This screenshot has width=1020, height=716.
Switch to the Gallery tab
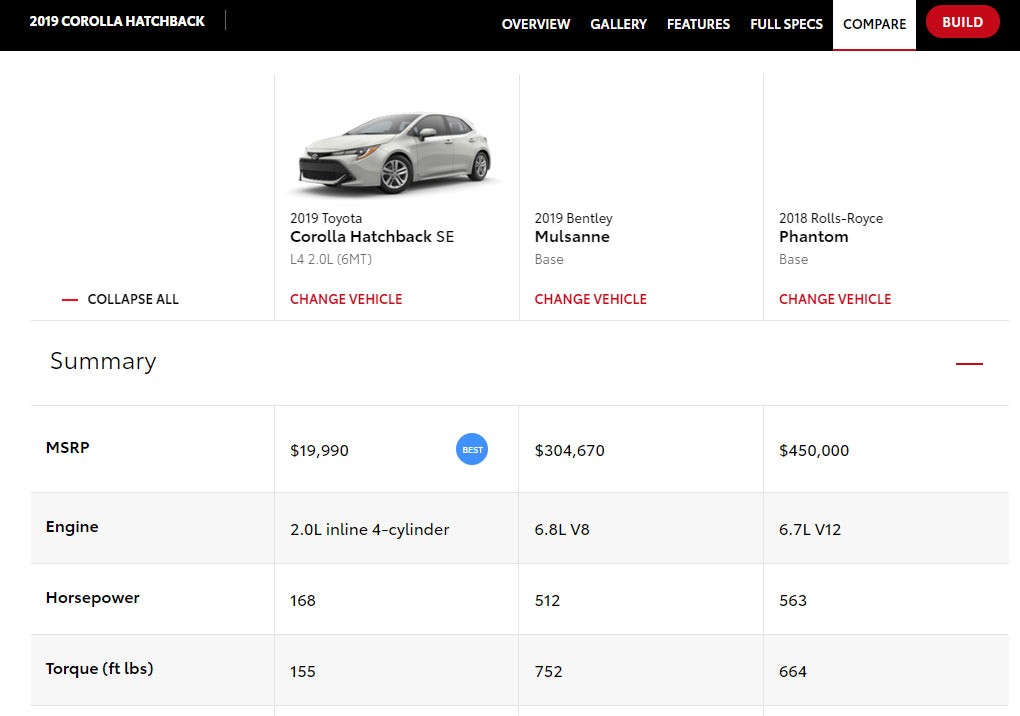tap(618, 24)
